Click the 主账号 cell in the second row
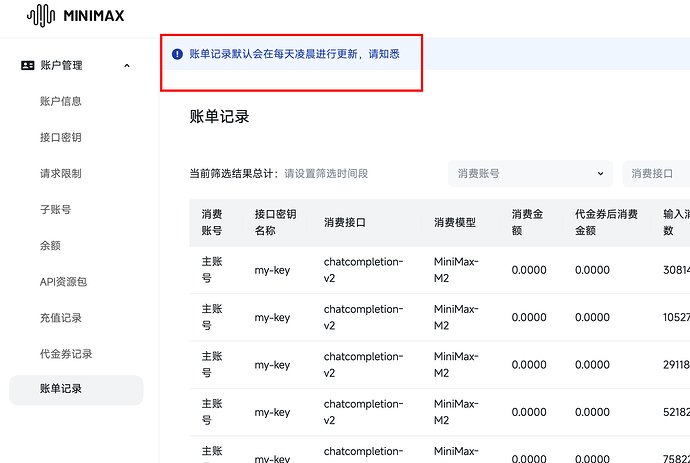Image resolution: width=690 pixels, height=463 pixels. point(212,317)
